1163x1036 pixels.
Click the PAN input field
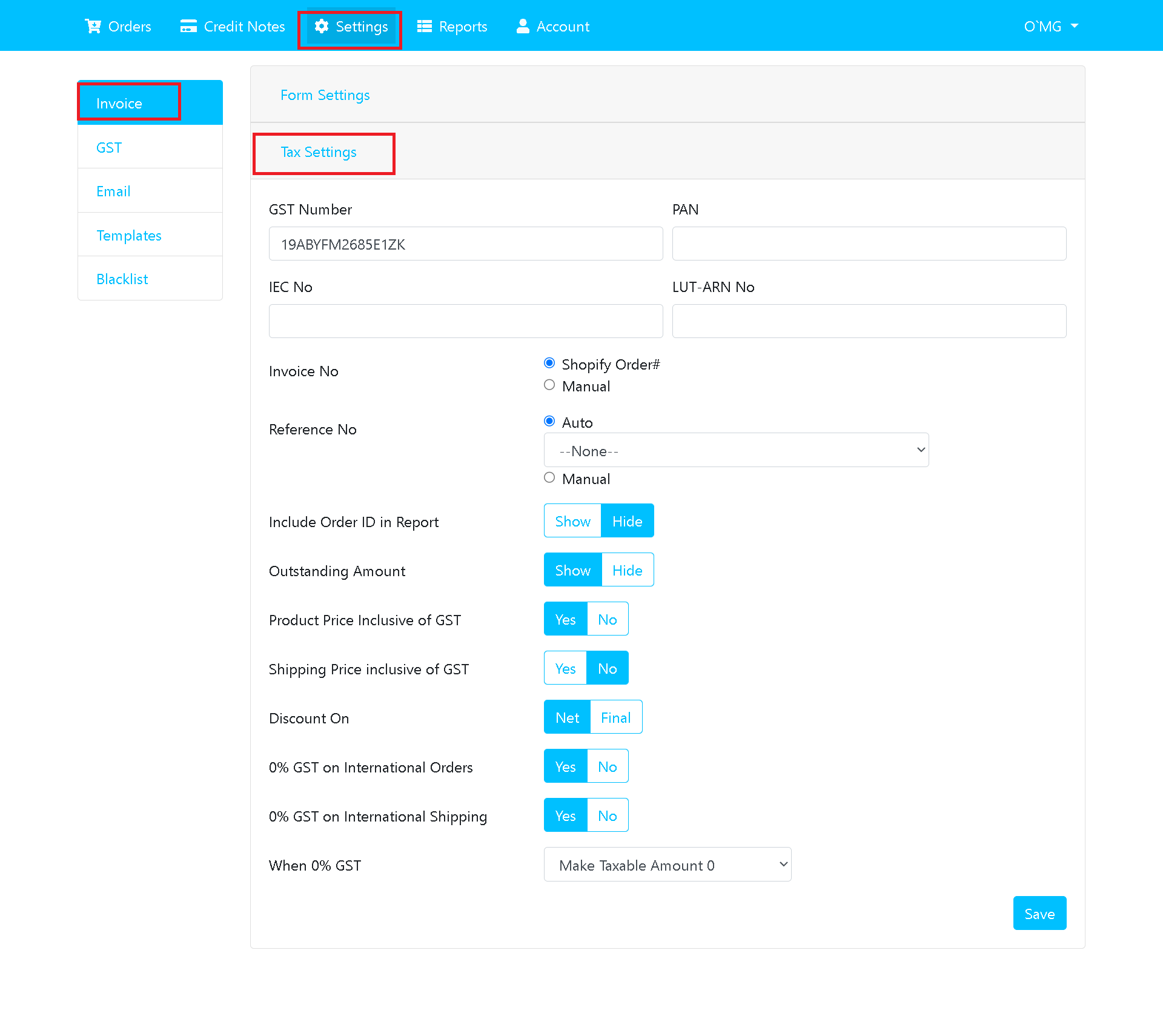tap(869, 244)
